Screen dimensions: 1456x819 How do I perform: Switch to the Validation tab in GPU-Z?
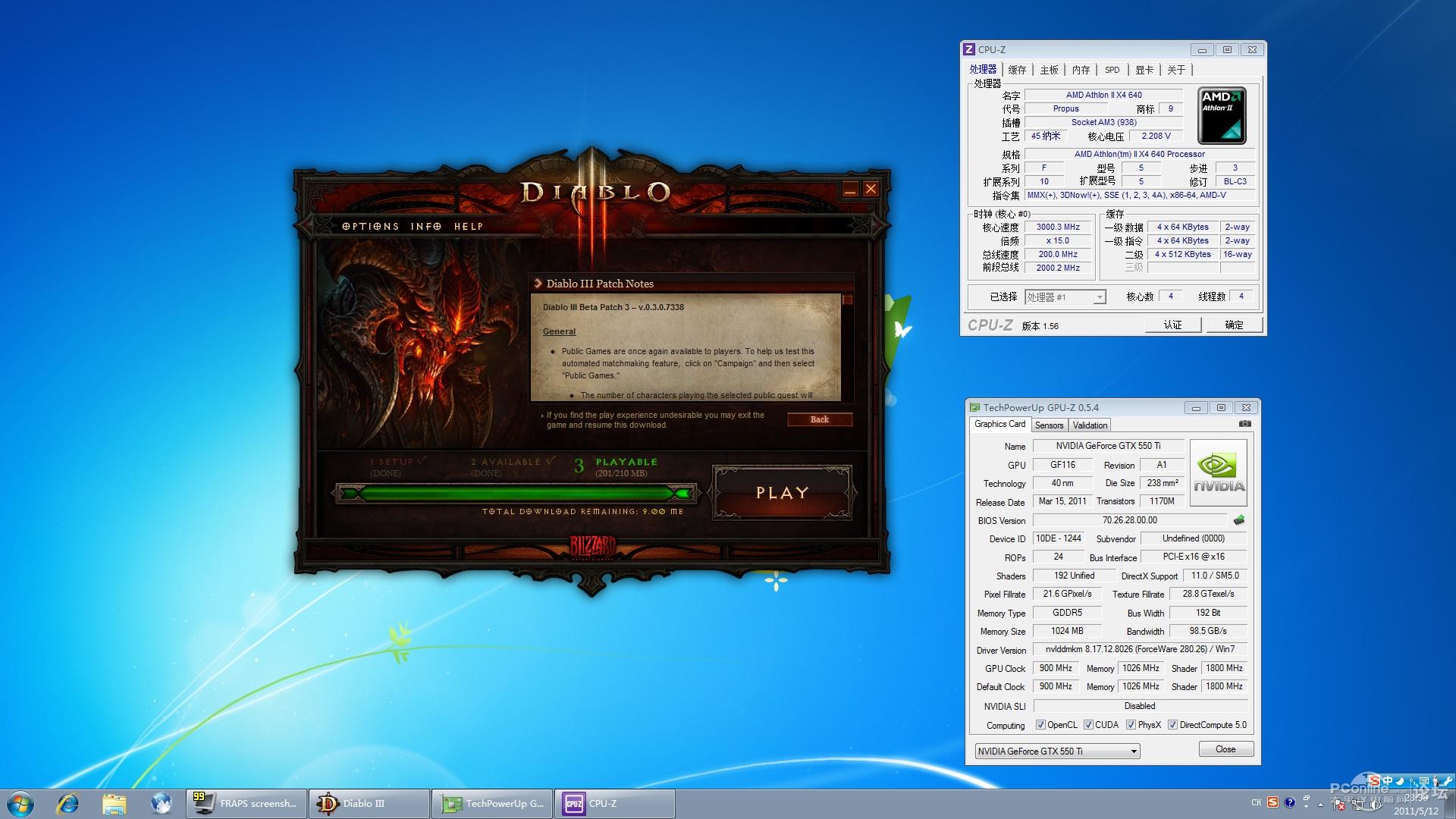[x=1090, y=425]
